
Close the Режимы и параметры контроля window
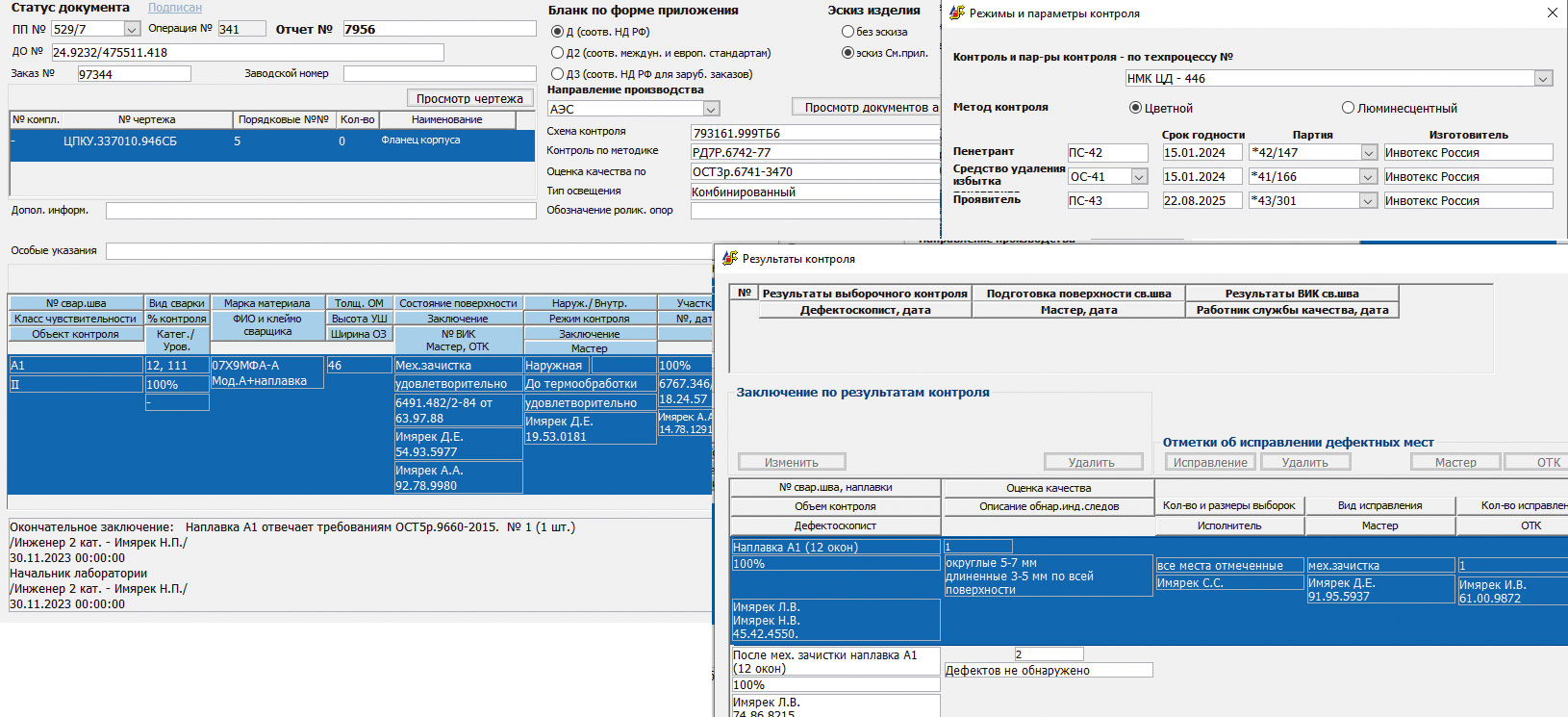pyautogui.click(x=1552, y=13)
